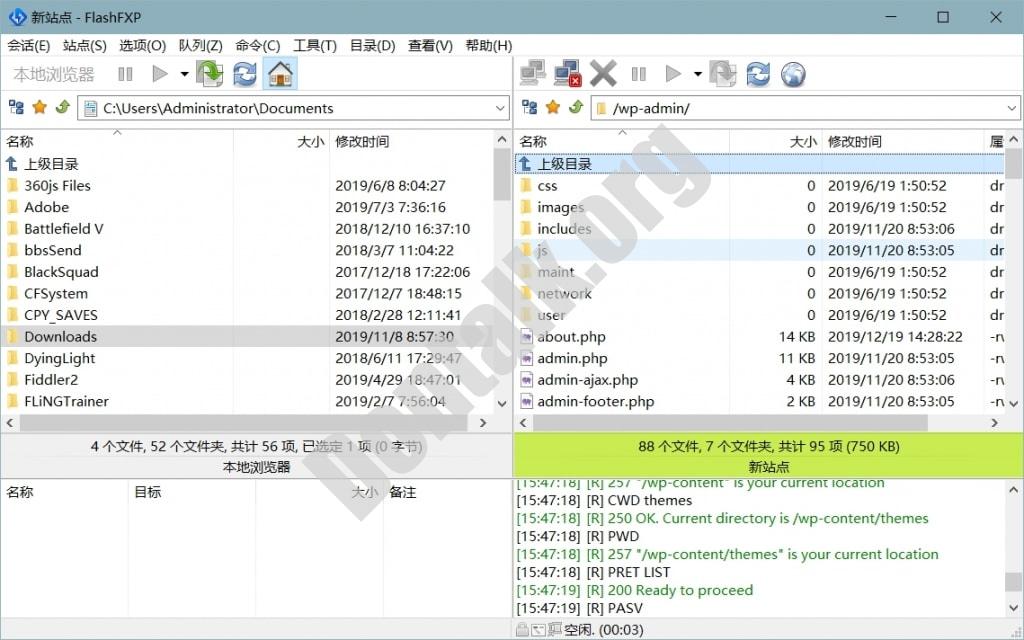The height and width of the screenshot is (640, 1024).
Task: Click the local transfer queue green arrow icon
Action: pos(209,74)
